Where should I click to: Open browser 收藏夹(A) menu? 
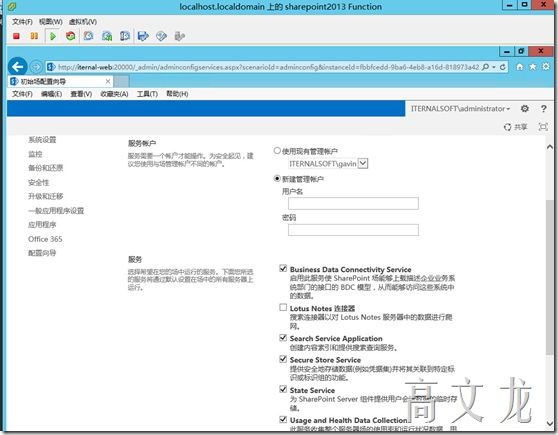(x=114, y=94)
